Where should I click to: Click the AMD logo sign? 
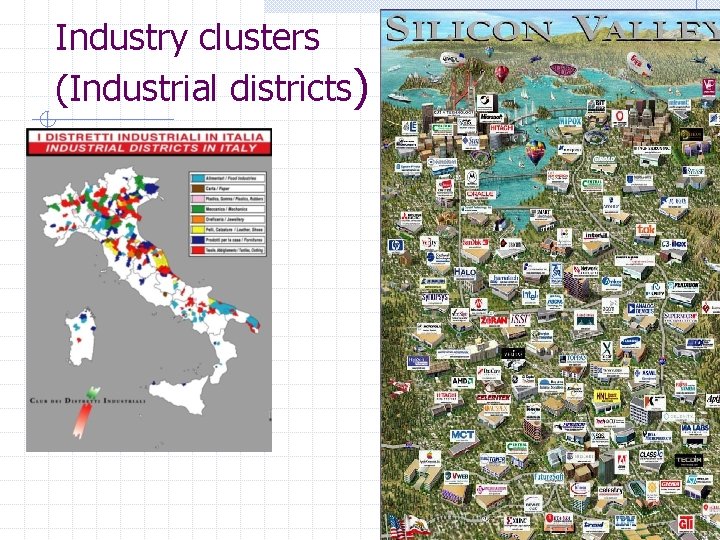tap(463, 382)
